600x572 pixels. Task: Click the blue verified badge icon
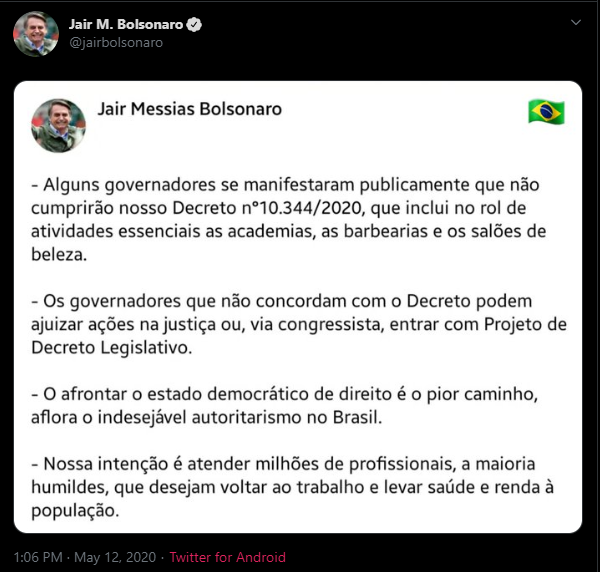194,24
